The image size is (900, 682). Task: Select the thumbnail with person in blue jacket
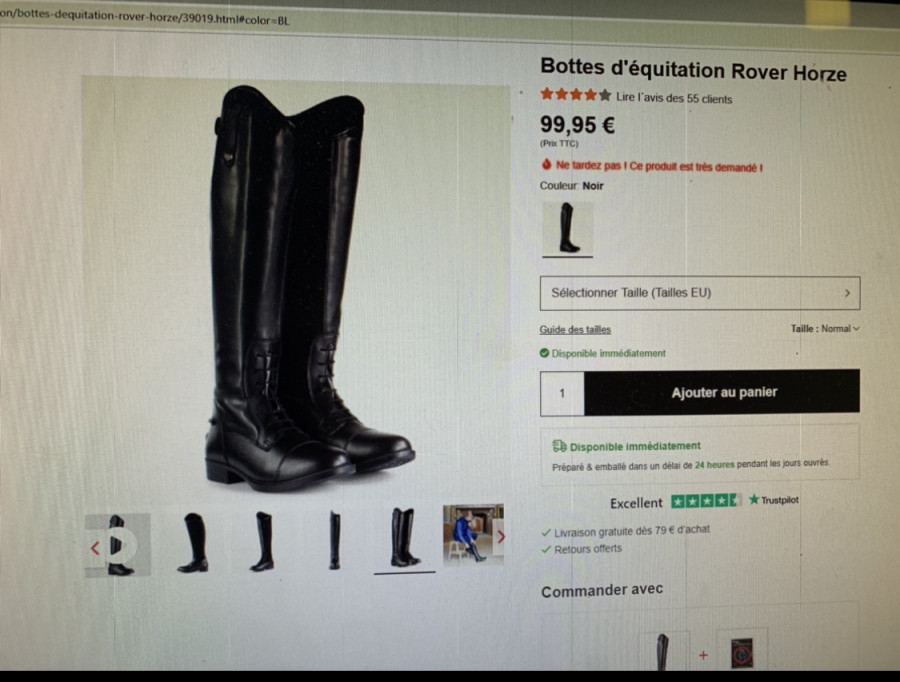point(473,534)
